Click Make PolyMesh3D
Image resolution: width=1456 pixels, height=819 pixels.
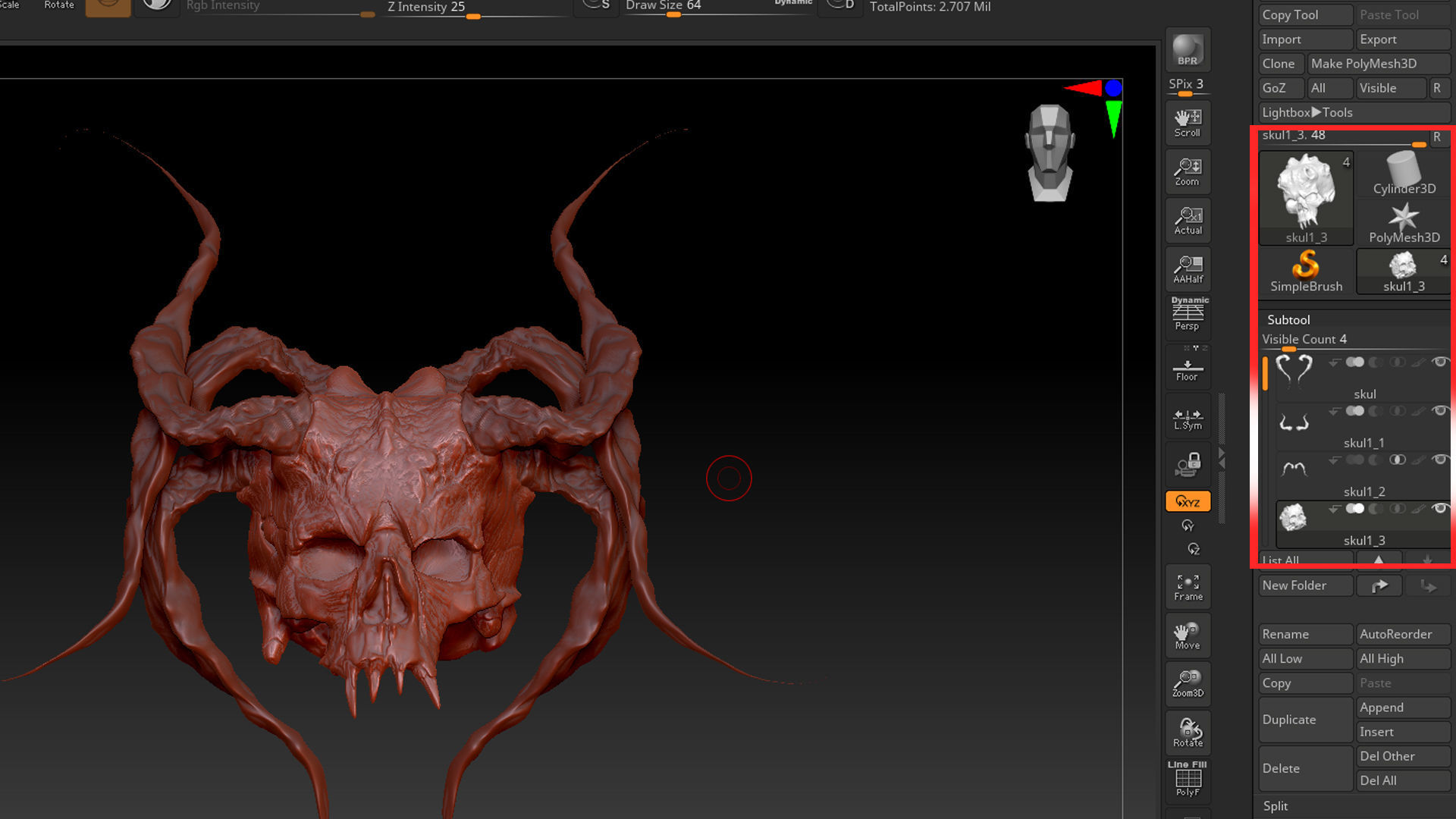(1379, 64)
